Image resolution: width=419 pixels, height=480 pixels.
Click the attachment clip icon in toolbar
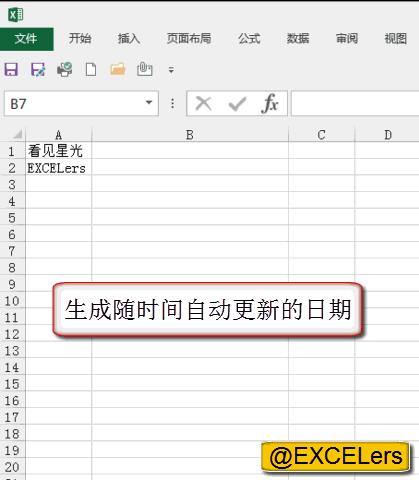[x=145, y=69]
